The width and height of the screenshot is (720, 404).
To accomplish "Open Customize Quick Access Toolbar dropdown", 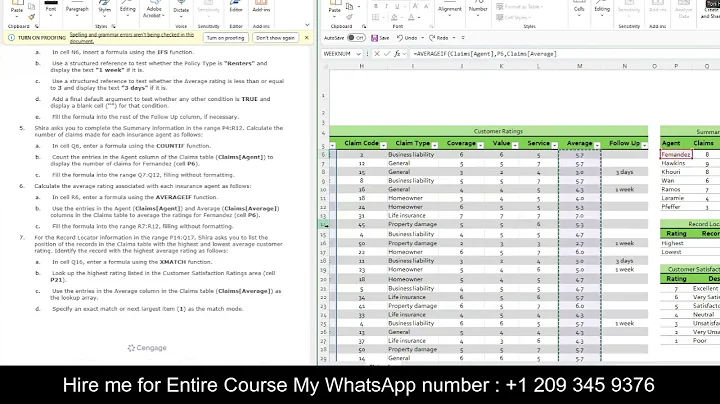I will [x=463, y=38].
